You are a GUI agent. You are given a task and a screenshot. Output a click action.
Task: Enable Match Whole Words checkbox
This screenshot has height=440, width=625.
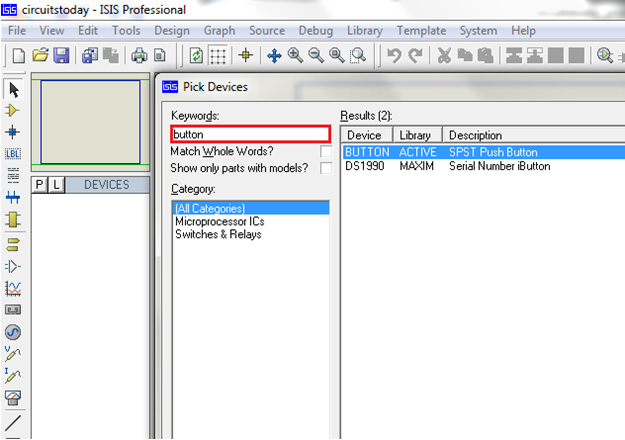(326, 151)
